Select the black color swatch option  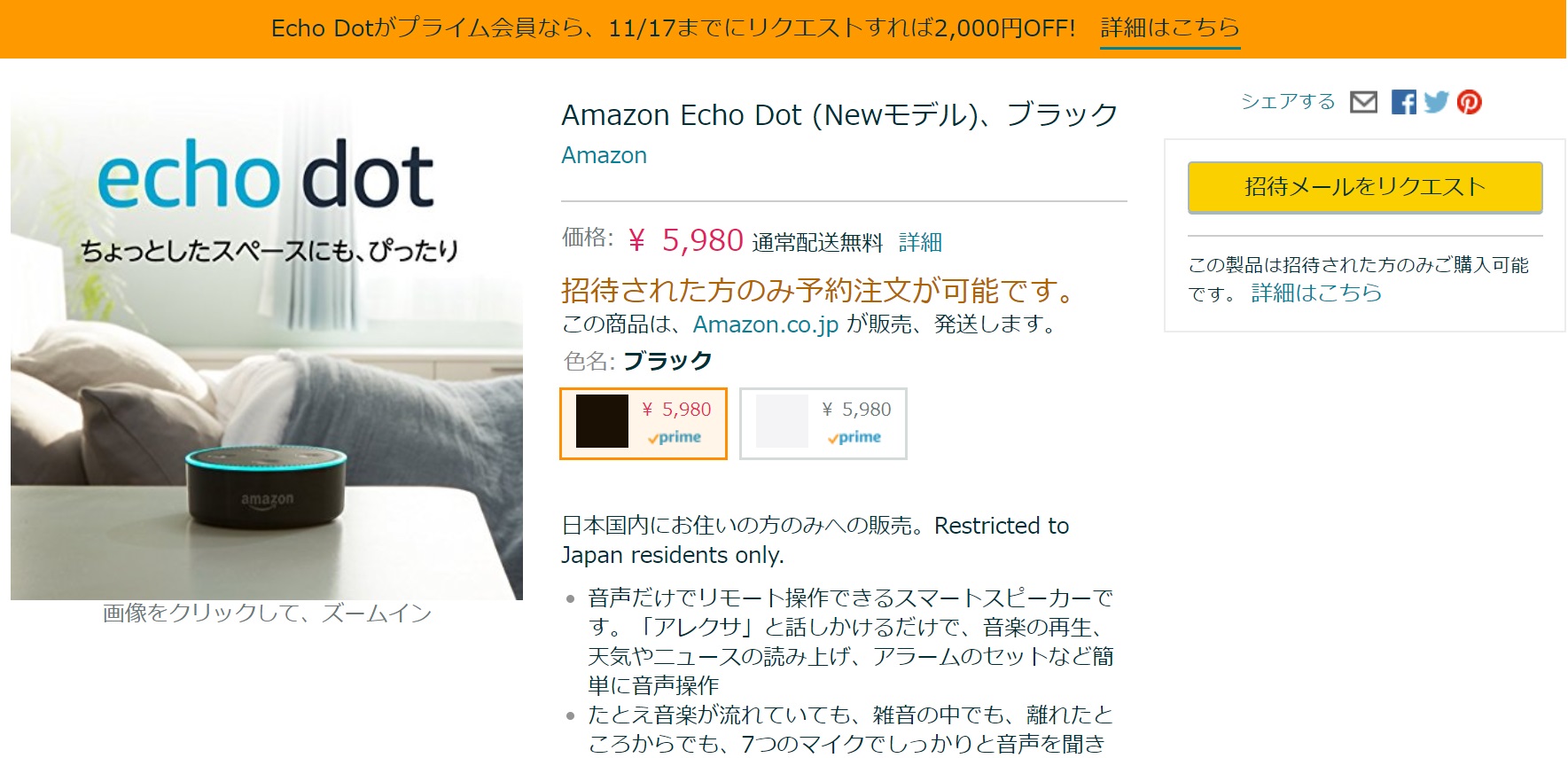pyautogui.click(x=644, y=424)
